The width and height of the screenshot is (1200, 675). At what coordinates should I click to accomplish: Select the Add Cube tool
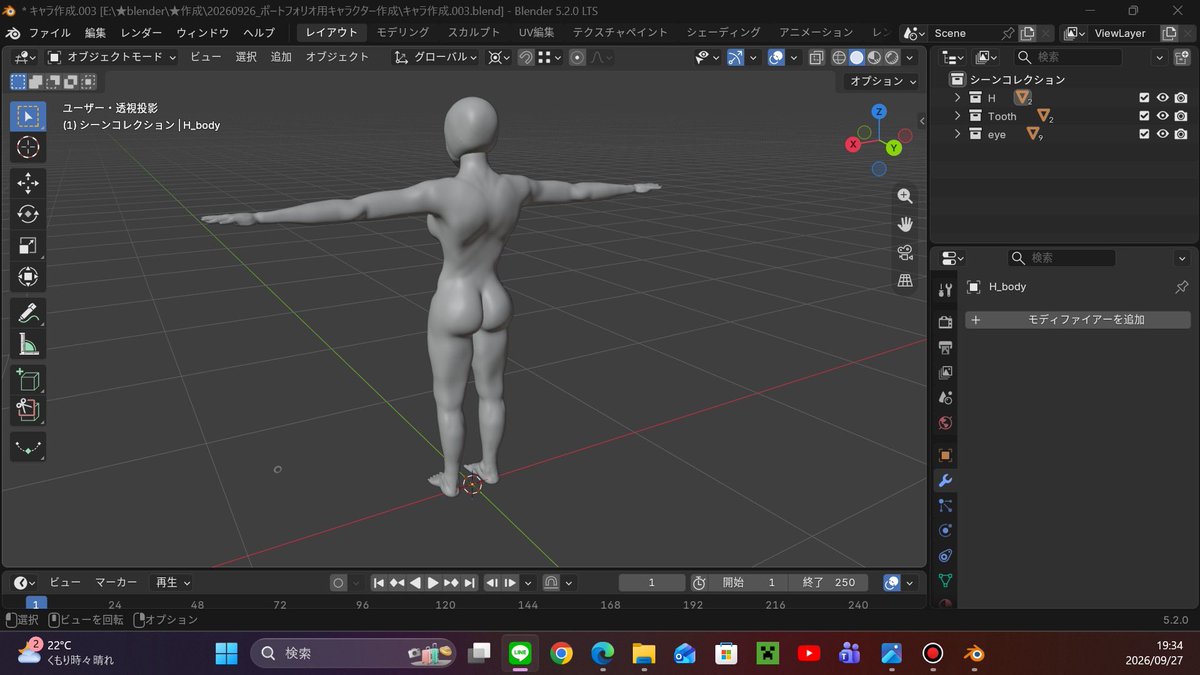[x=28, y=380]
